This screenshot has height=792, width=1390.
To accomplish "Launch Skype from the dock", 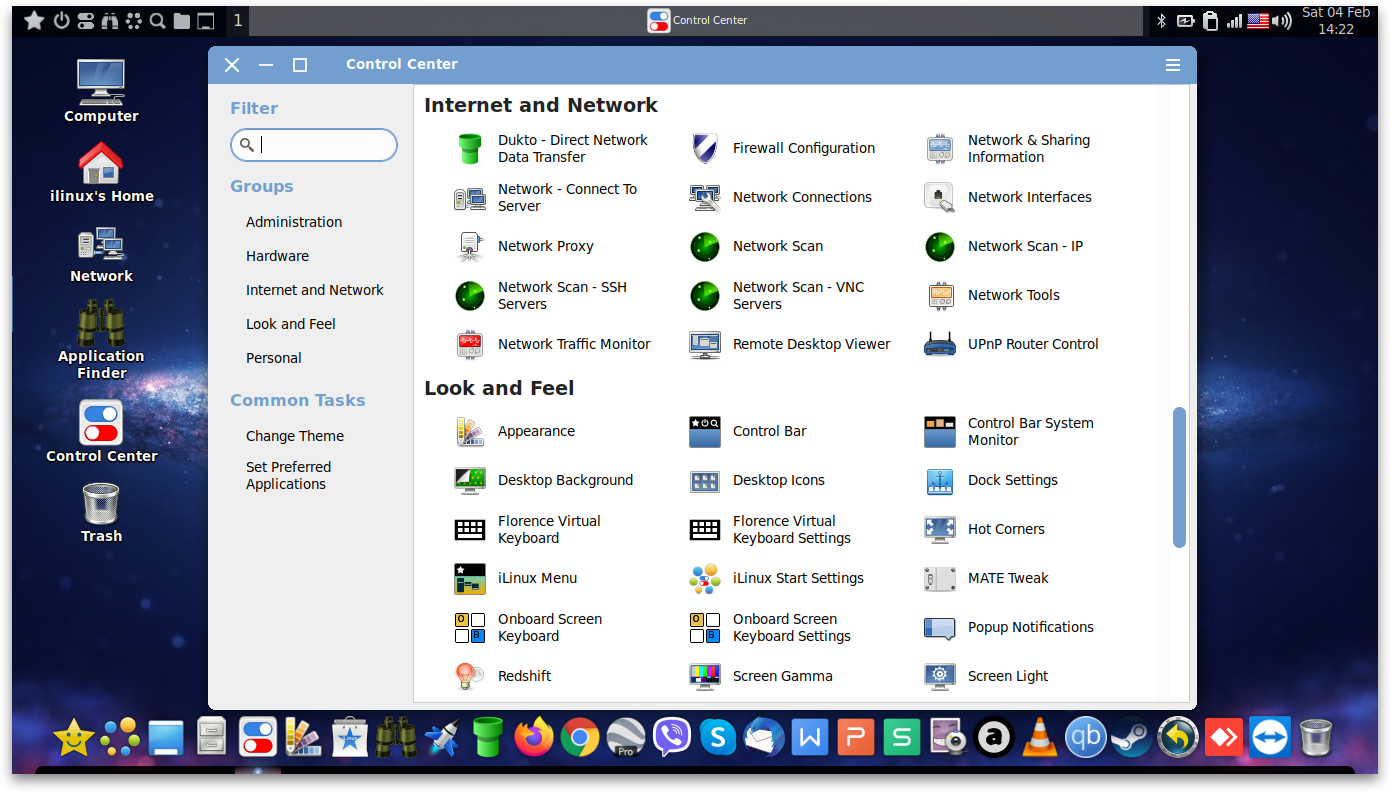I will click(x=718, y=738).
